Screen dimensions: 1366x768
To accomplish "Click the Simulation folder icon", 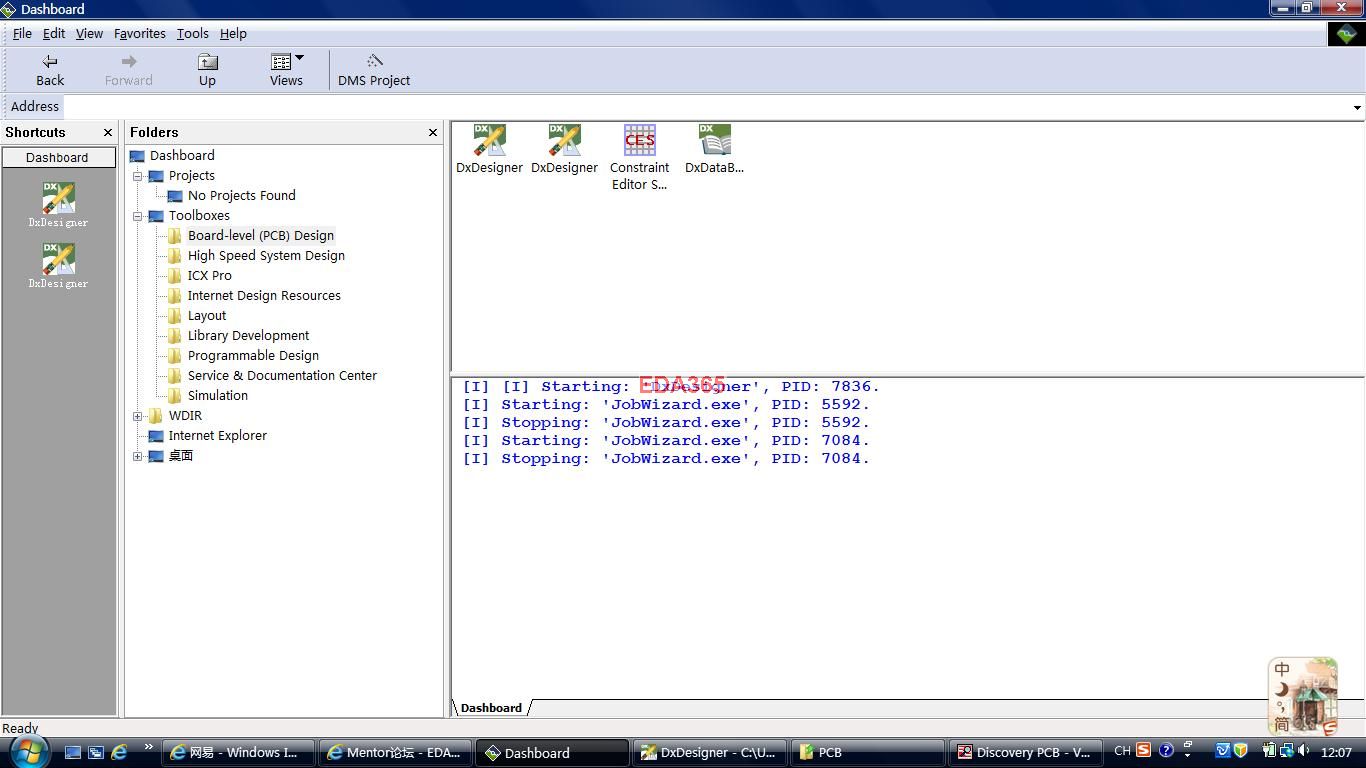I will coord(175,395).
